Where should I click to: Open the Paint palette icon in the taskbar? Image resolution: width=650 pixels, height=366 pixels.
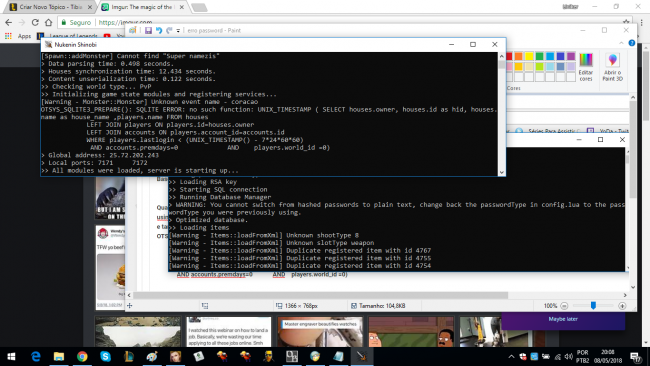152,356
